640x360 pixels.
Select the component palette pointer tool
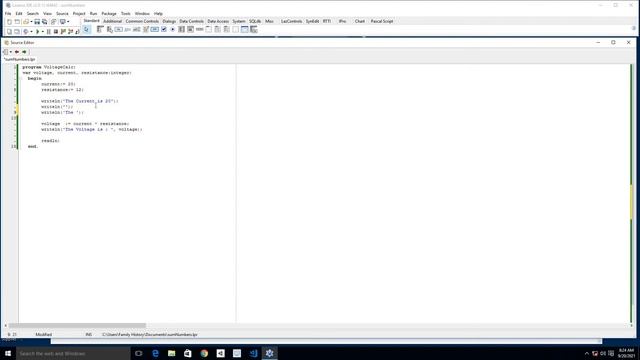[x=87, y=29]
